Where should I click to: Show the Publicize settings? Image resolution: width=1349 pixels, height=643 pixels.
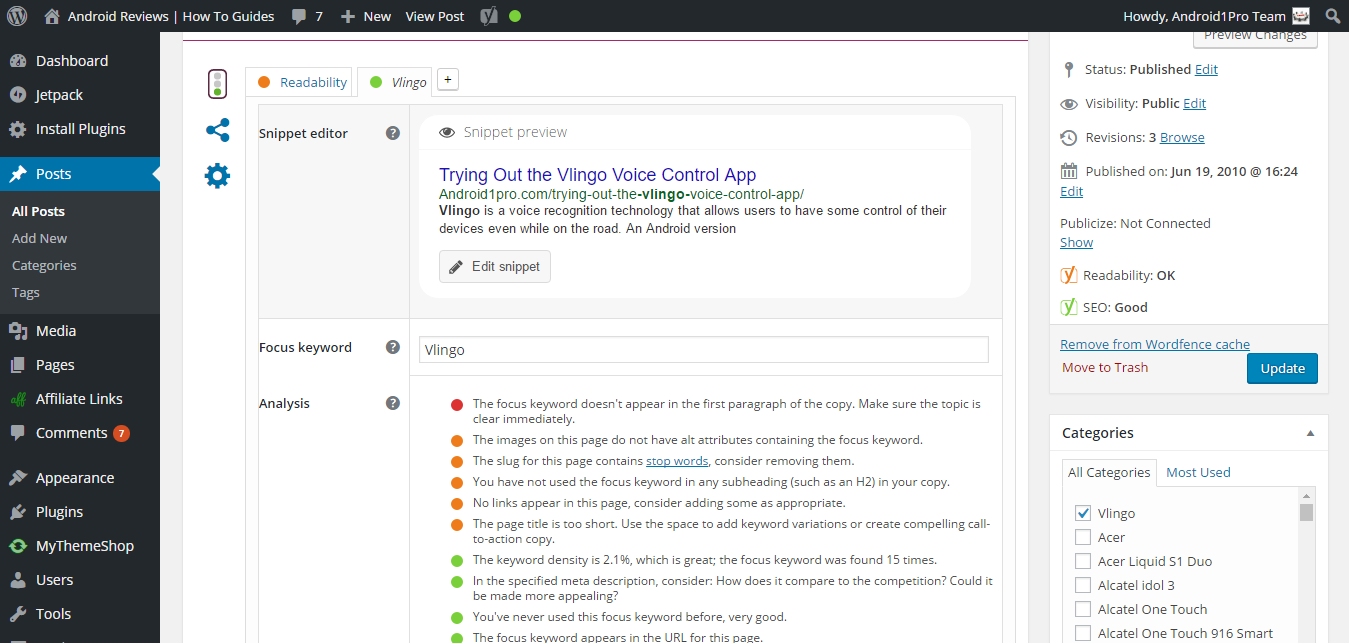click(1077, 242)
